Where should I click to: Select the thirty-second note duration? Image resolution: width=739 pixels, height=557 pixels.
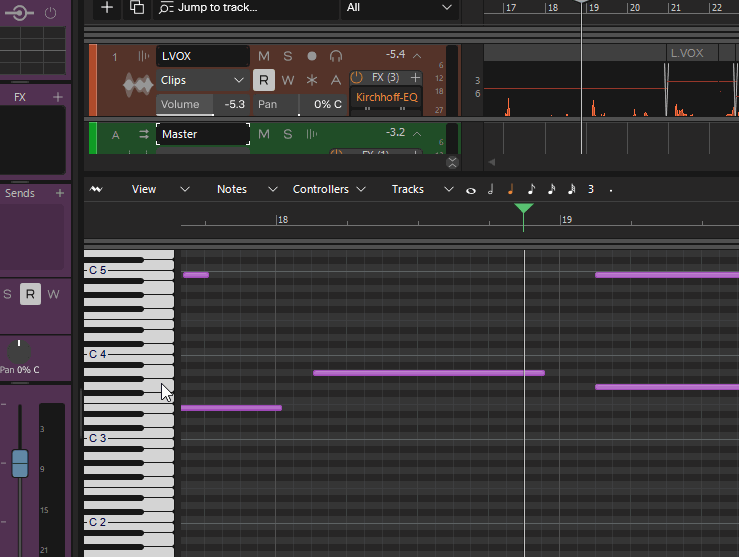pyautogui.click(x=571, y=189)
